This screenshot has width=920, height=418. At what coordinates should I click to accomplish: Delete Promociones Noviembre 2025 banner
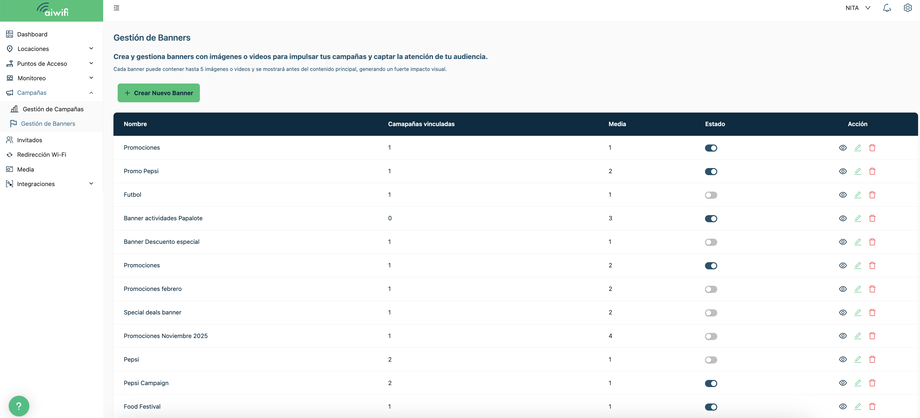tap(872, 336)
